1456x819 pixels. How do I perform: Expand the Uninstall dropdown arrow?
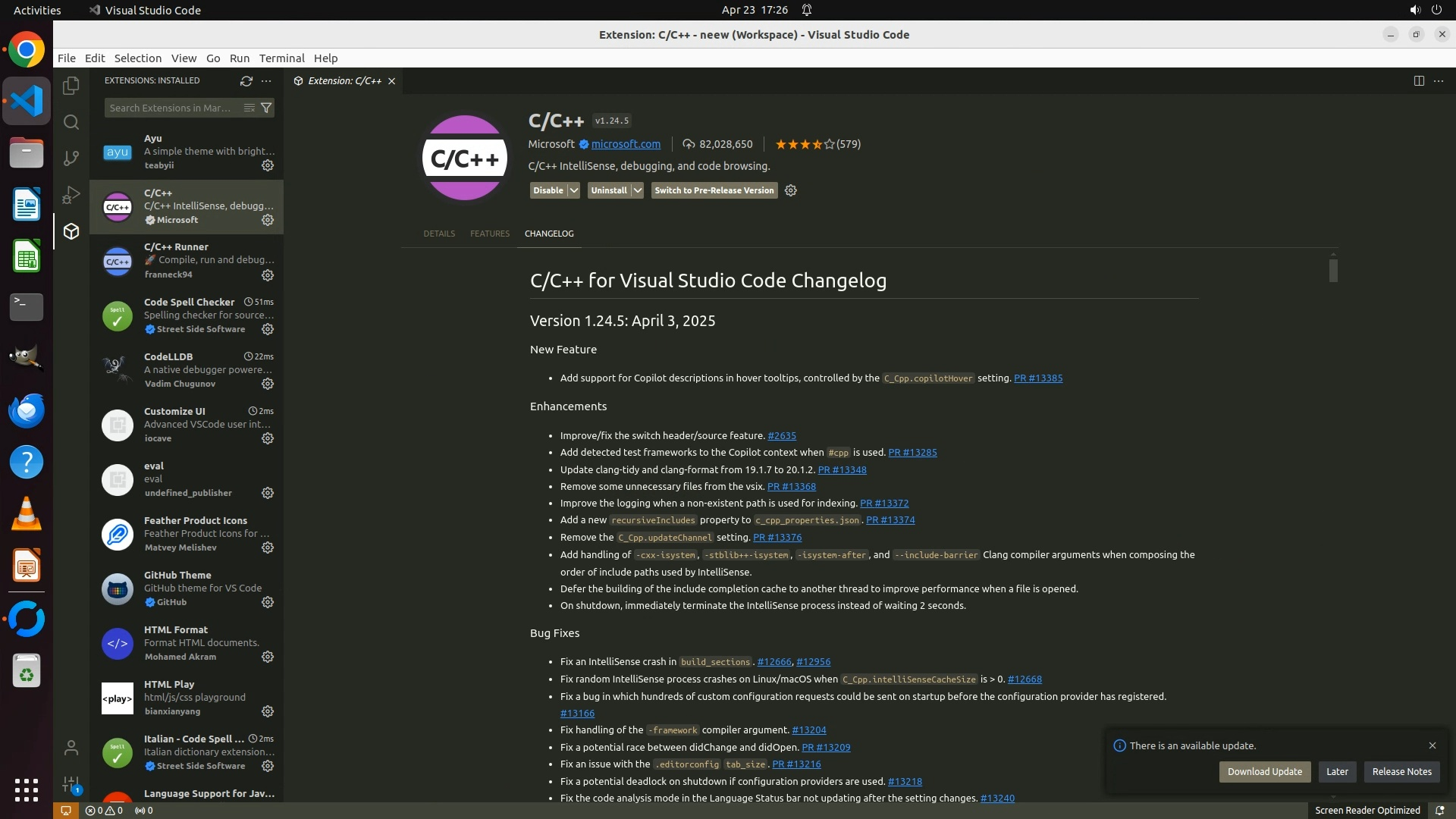(638, 190)
